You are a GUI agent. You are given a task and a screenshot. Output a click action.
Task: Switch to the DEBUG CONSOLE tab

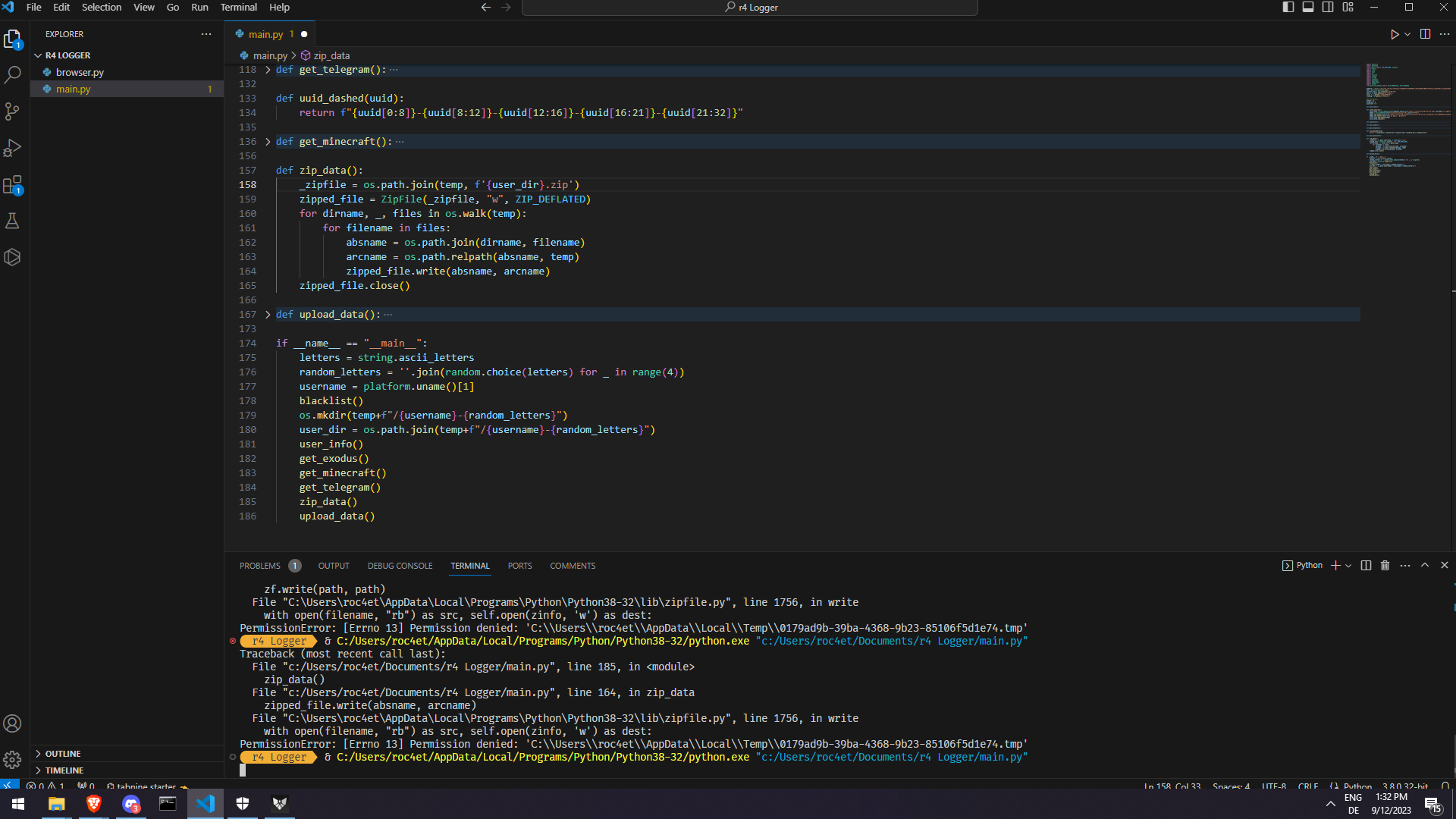400,566
